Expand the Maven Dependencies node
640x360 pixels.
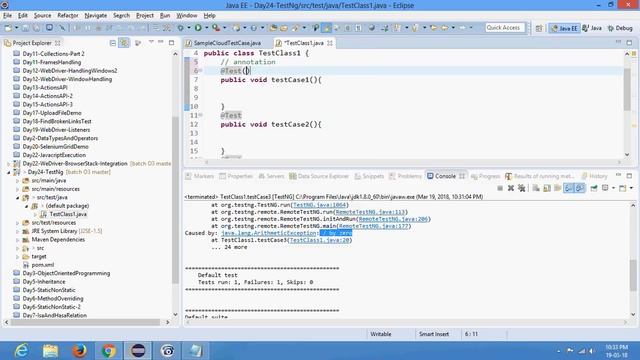coord(18,240)
